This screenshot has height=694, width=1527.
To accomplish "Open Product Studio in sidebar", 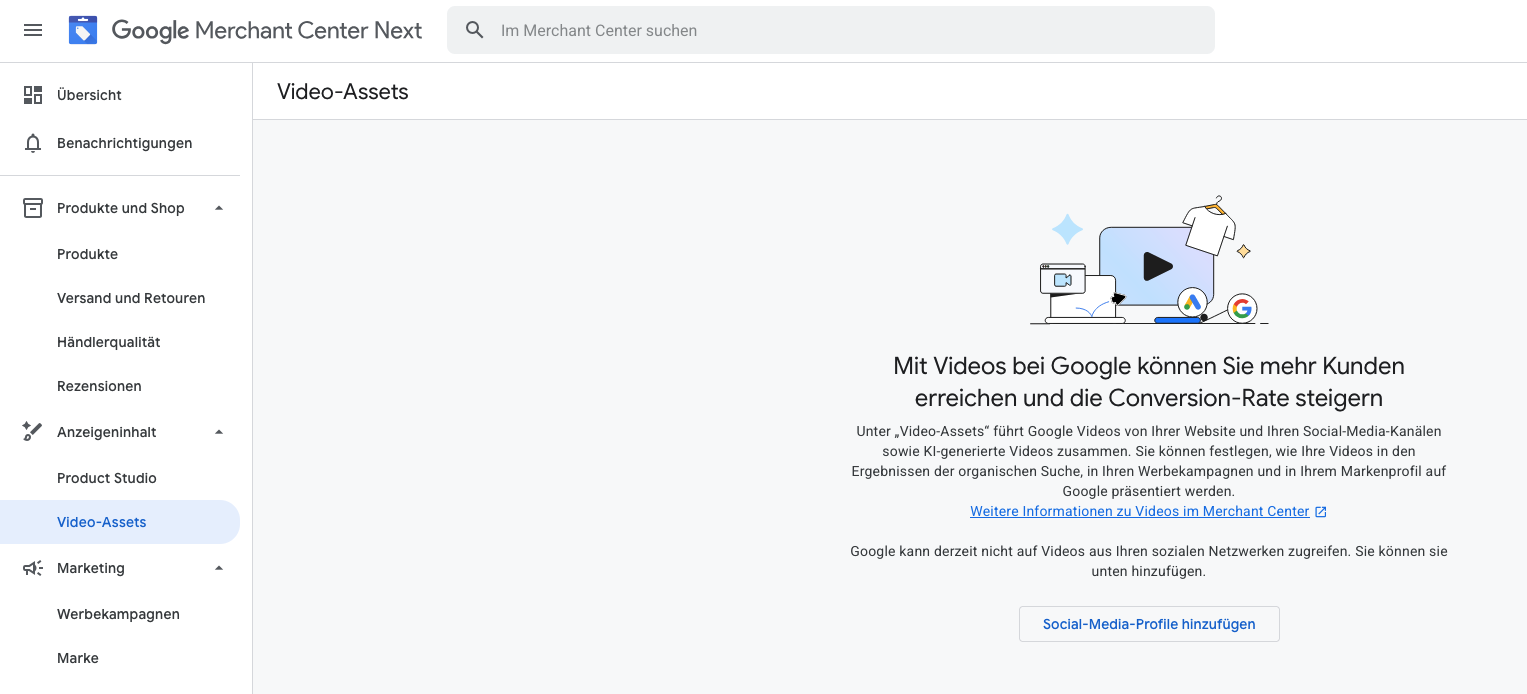I will (x=107, y=478).
